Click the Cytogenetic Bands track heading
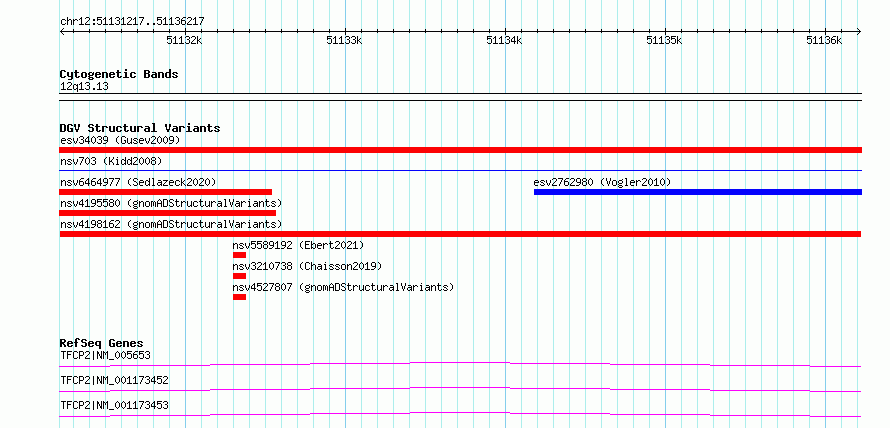The image size is (890, 428). (119, 74)
